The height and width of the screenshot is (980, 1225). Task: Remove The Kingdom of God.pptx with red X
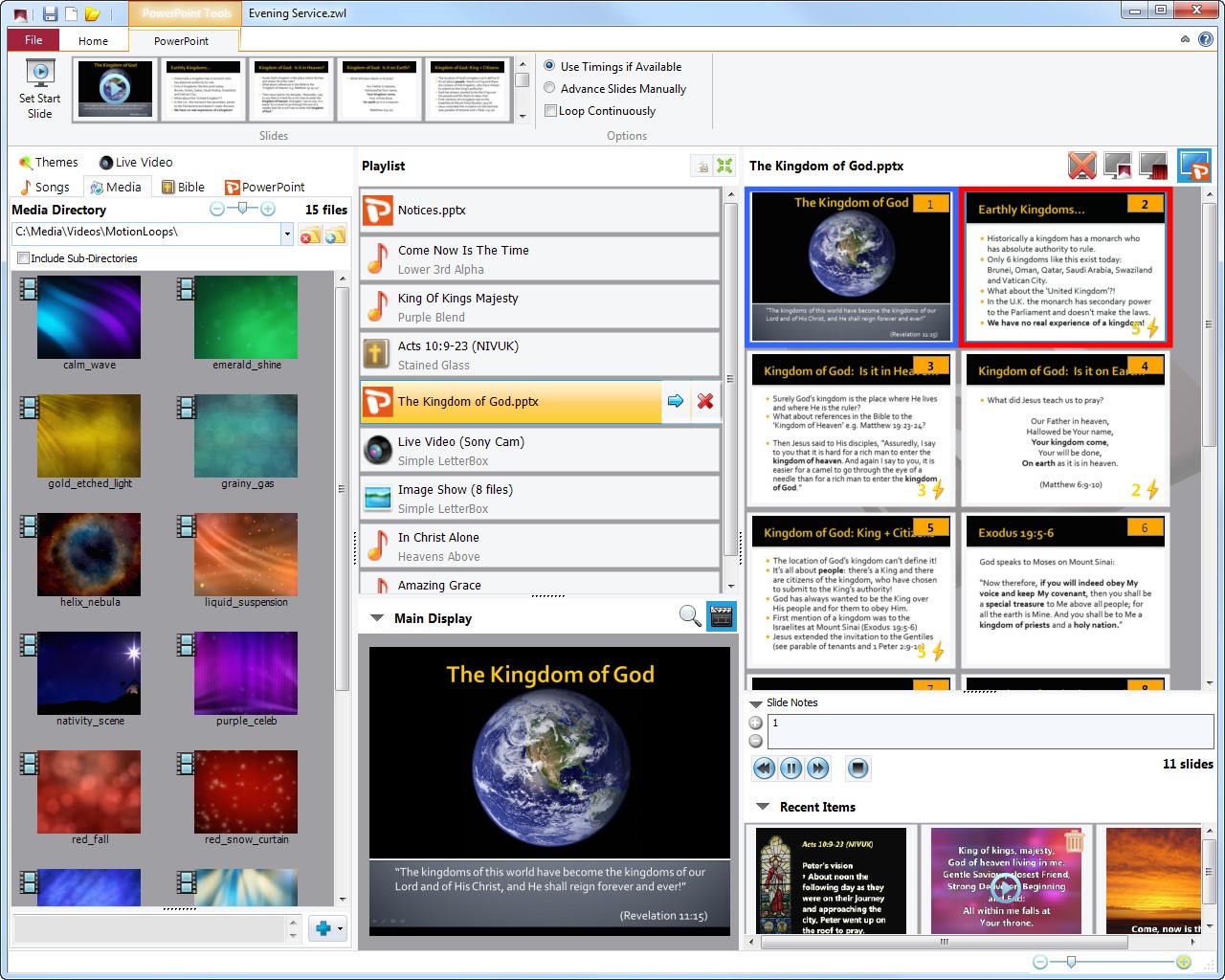pos(705,401)
